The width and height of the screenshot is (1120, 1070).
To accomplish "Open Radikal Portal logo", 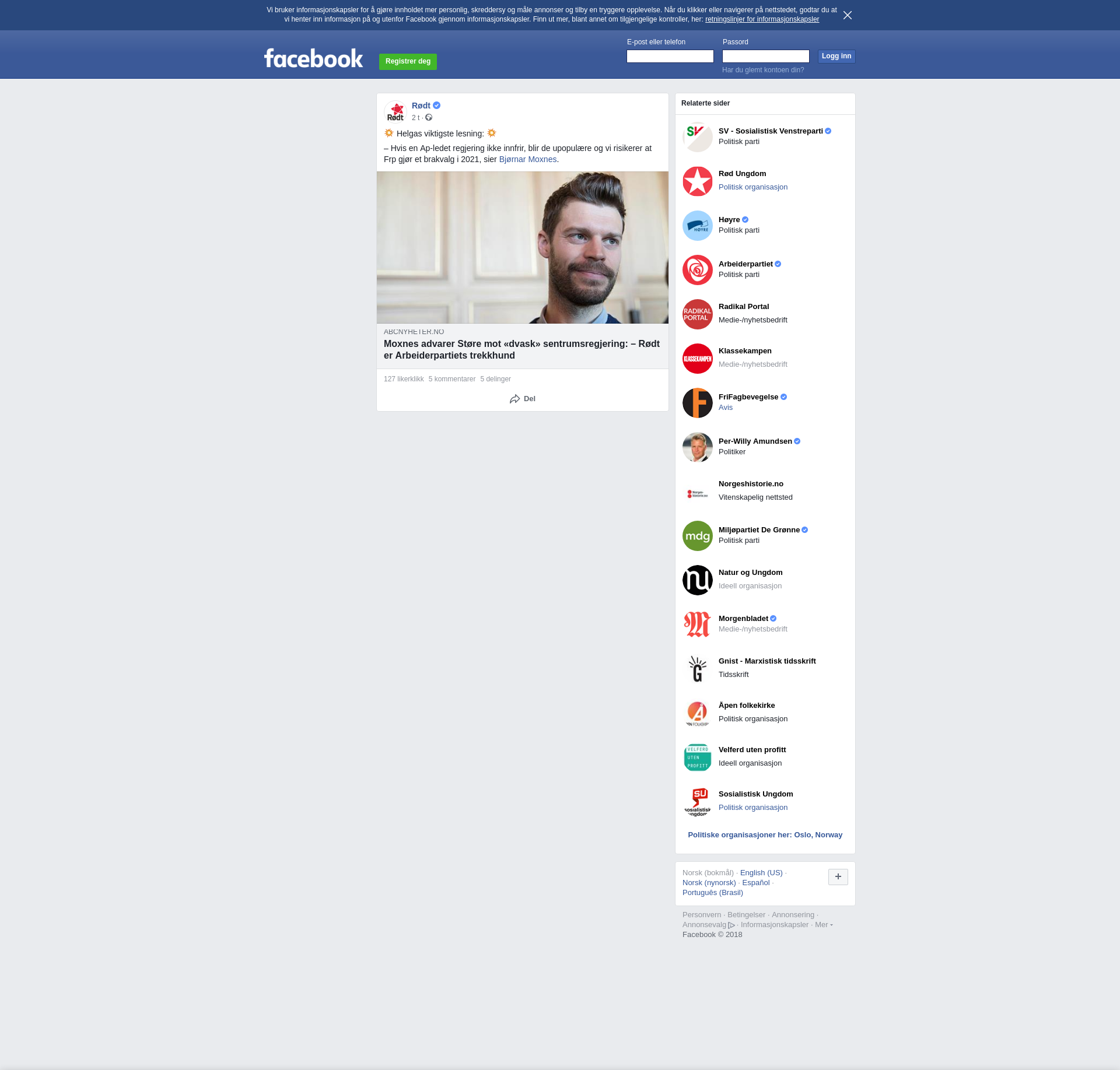I will 698,314.
